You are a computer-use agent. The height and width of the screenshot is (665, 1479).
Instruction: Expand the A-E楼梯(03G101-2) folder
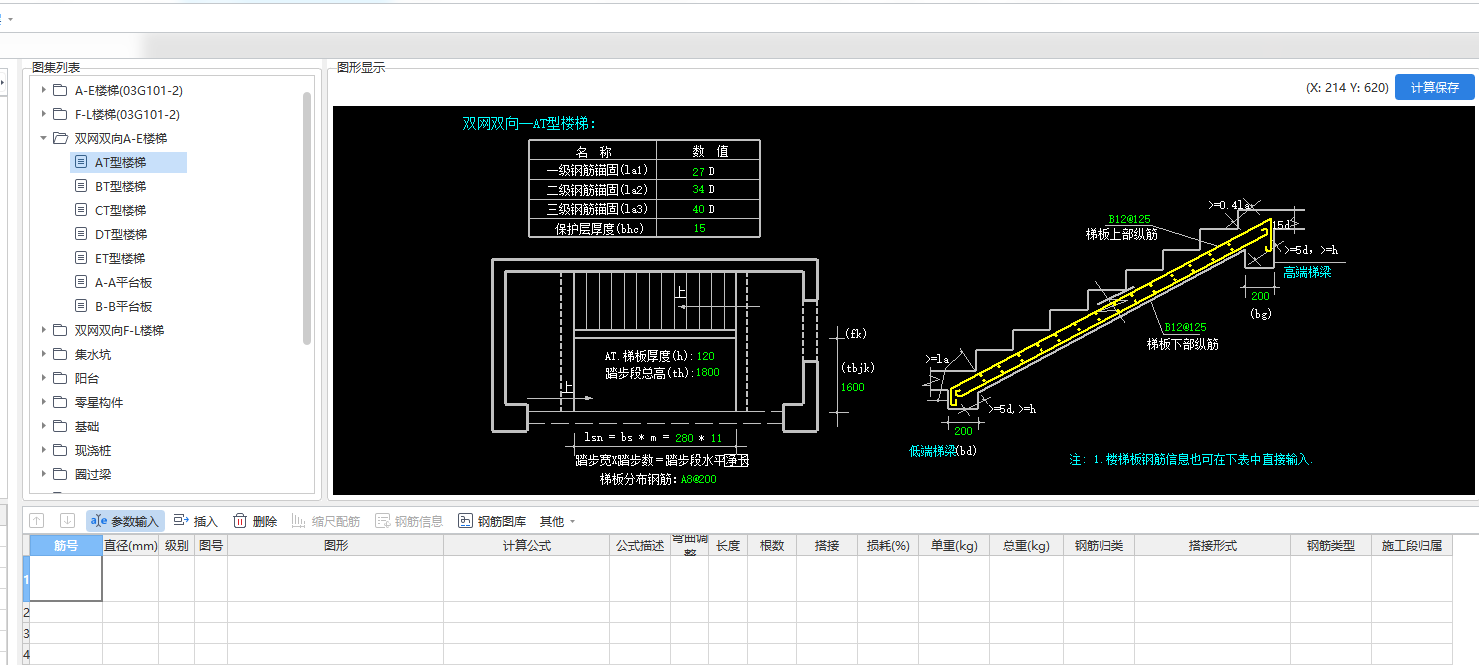click(43, 90)
